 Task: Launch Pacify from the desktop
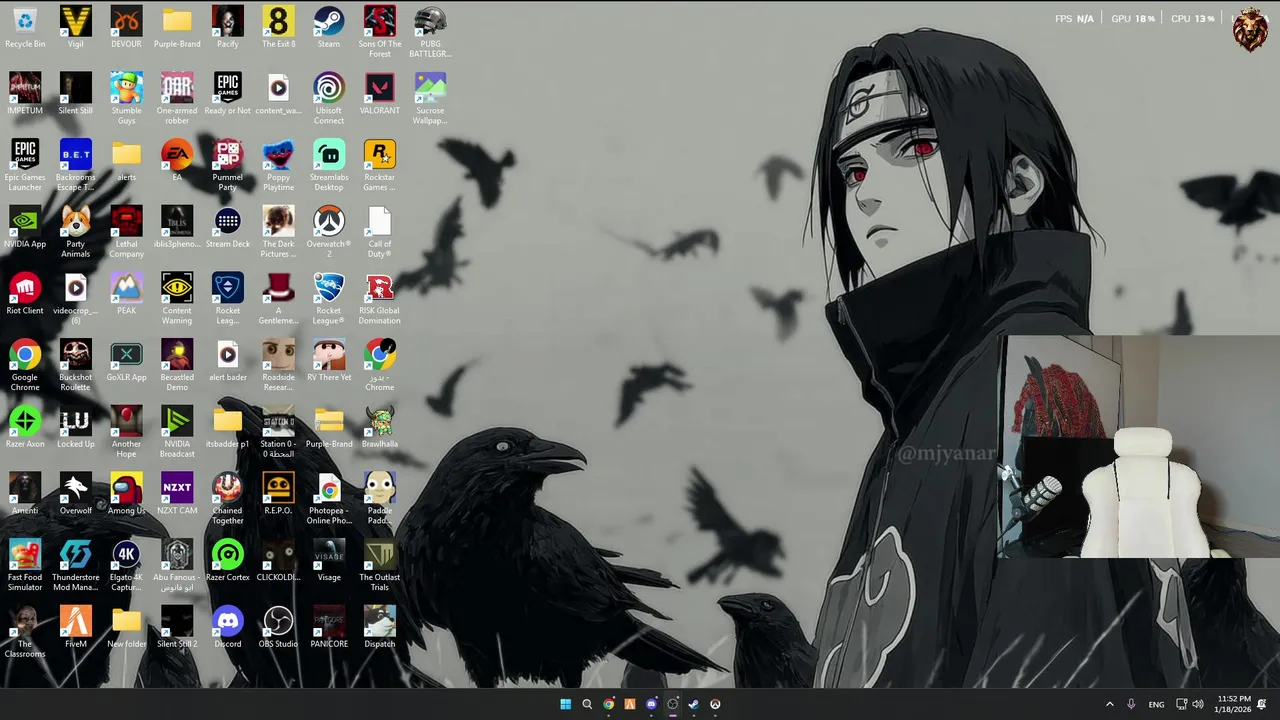point(228,28)
